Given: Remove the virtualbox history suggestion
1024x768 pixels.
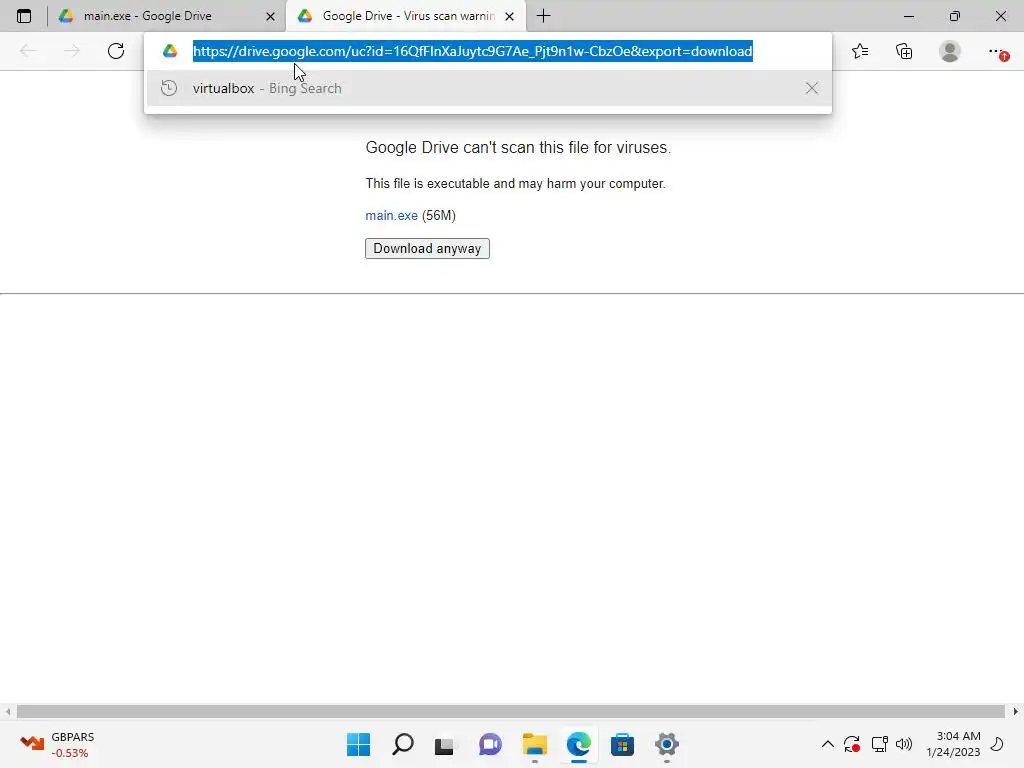Looking at the screenshot, I should click(x=812, y=88).
